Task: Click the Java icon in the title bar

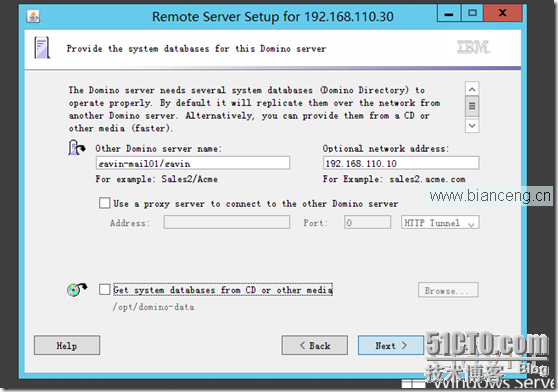Action: coord(33,16)
